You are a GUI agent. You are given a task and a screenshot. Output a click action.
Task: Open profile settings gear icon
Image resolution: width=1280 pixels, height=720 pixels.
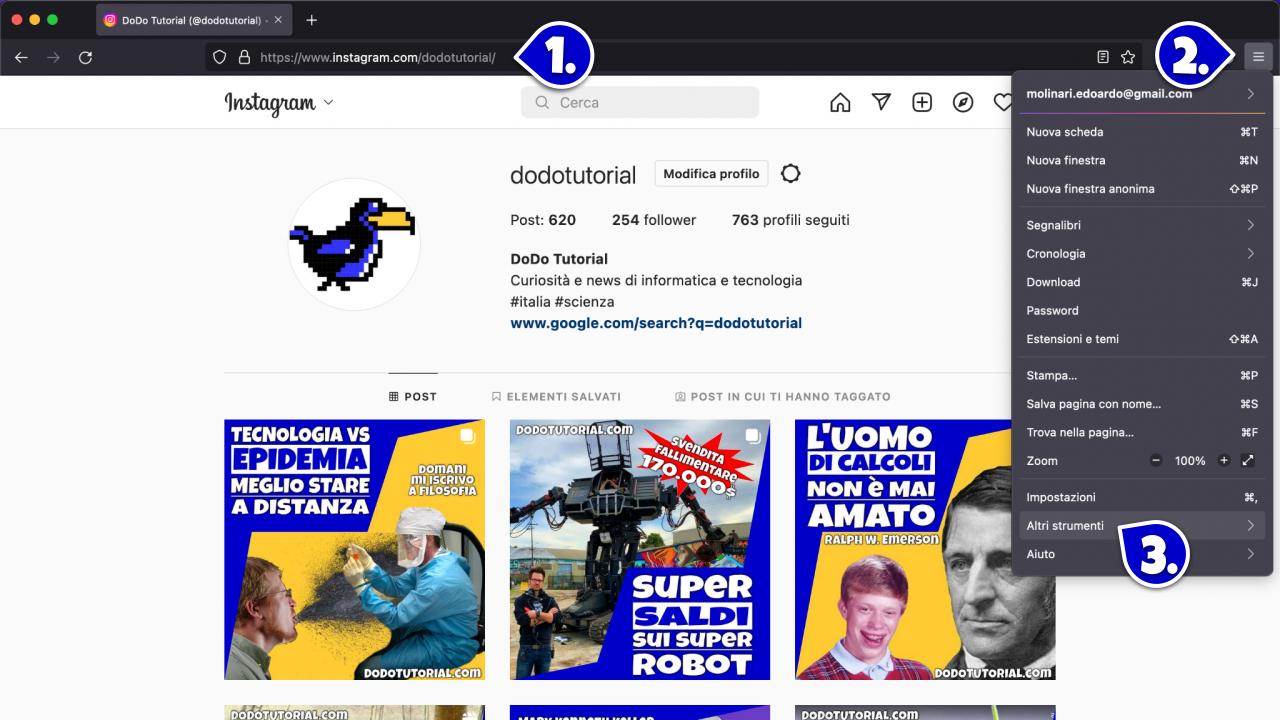pyautogui.click(x=790, y=173)
